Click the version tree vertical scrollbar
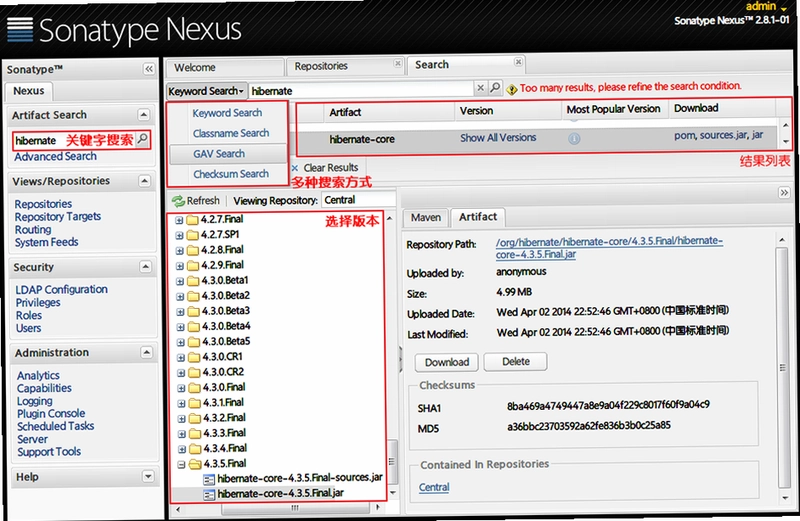Image resolution: width=800 pixels, height=521 pixels. pos(392,462)
